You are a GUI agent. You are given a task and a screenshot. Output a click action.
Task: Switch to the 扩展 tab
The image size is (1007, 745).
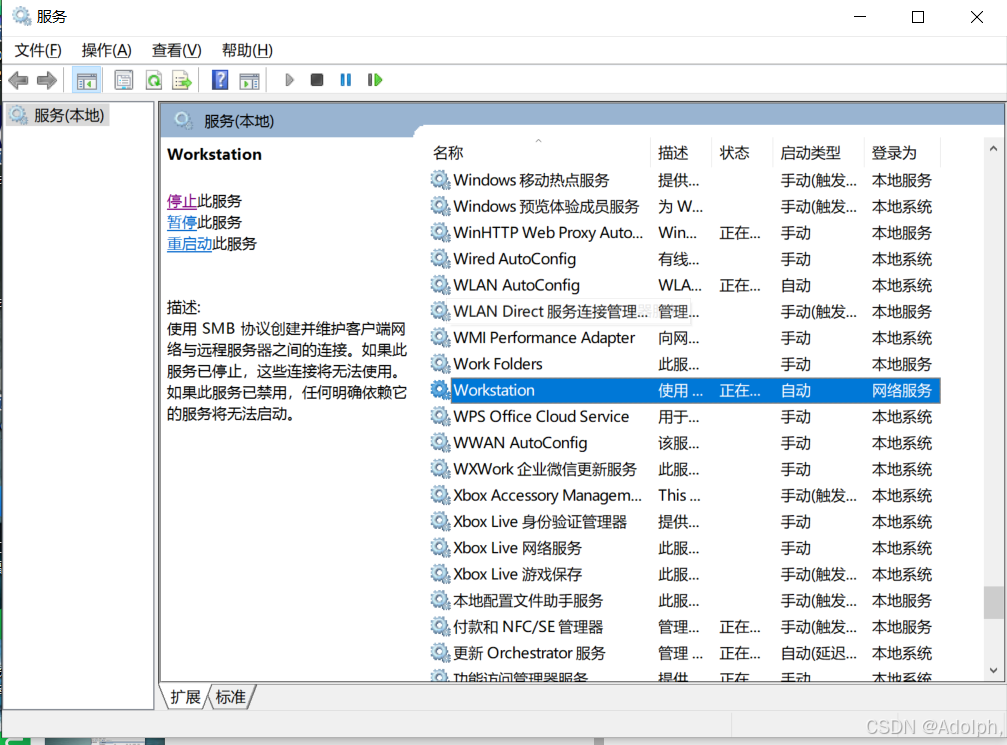[186, 697]
